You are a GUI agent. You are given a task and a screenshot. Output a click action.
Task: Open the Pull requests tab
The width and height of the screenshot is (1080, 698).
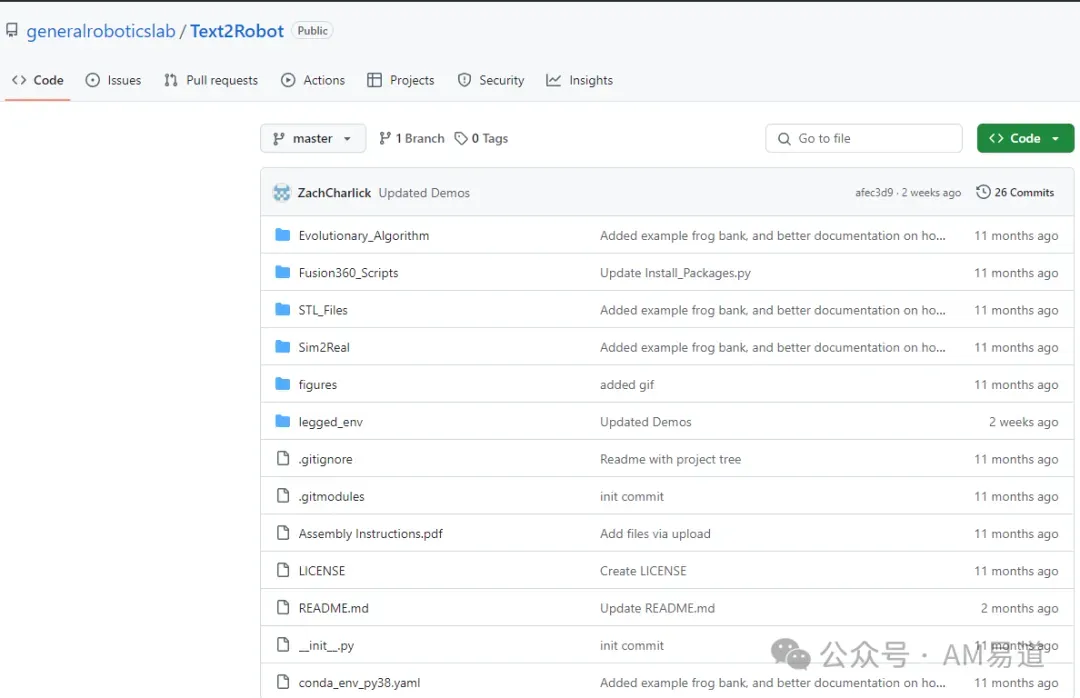pyautogui.click(x=211, y=81)
